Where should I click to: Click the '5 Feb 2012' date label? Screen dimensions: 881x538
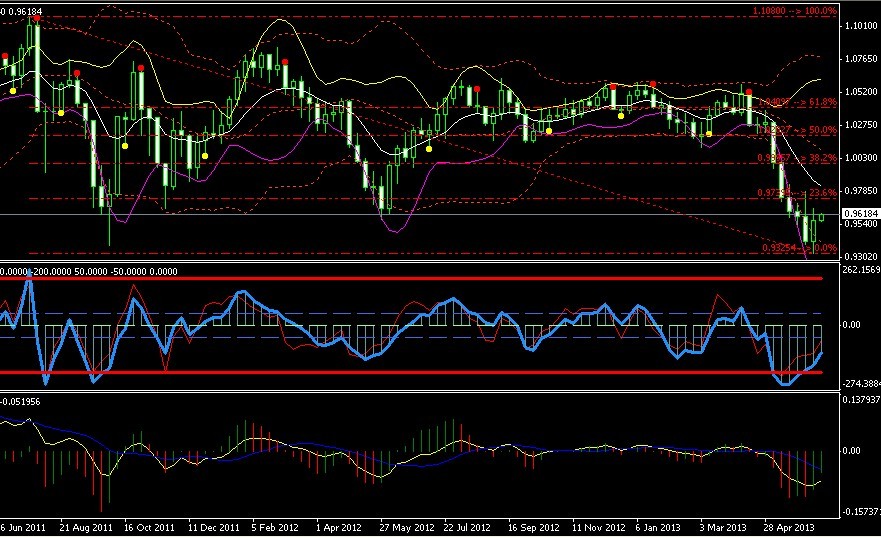point(275,527)
